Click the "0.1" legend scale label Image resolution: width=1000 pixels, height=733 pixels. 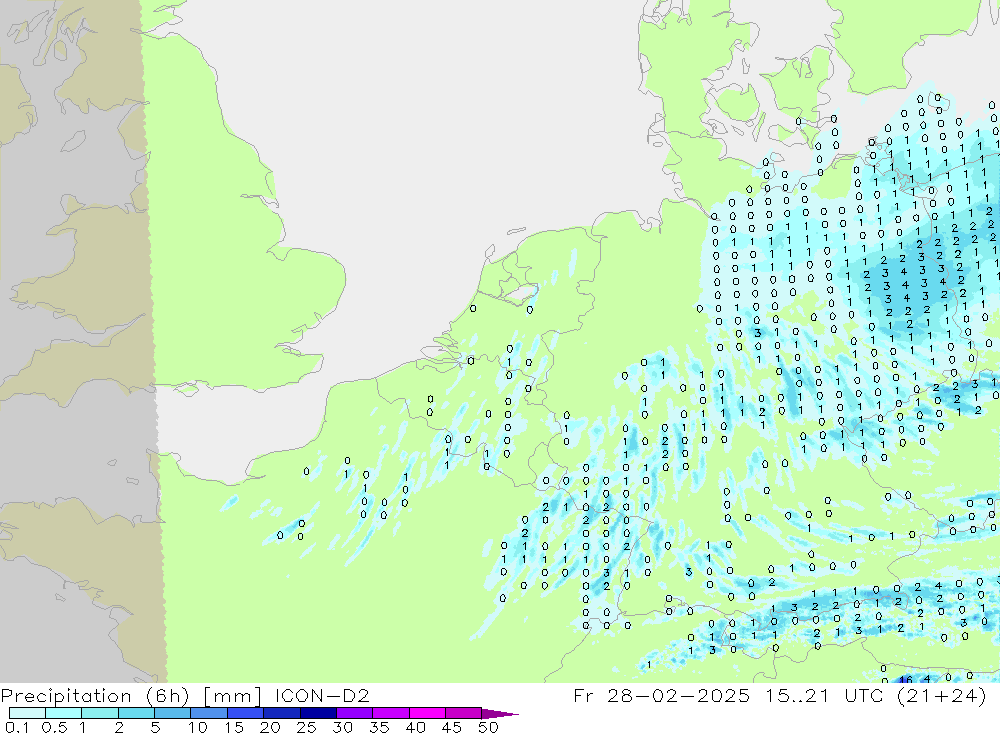[17, 727]
